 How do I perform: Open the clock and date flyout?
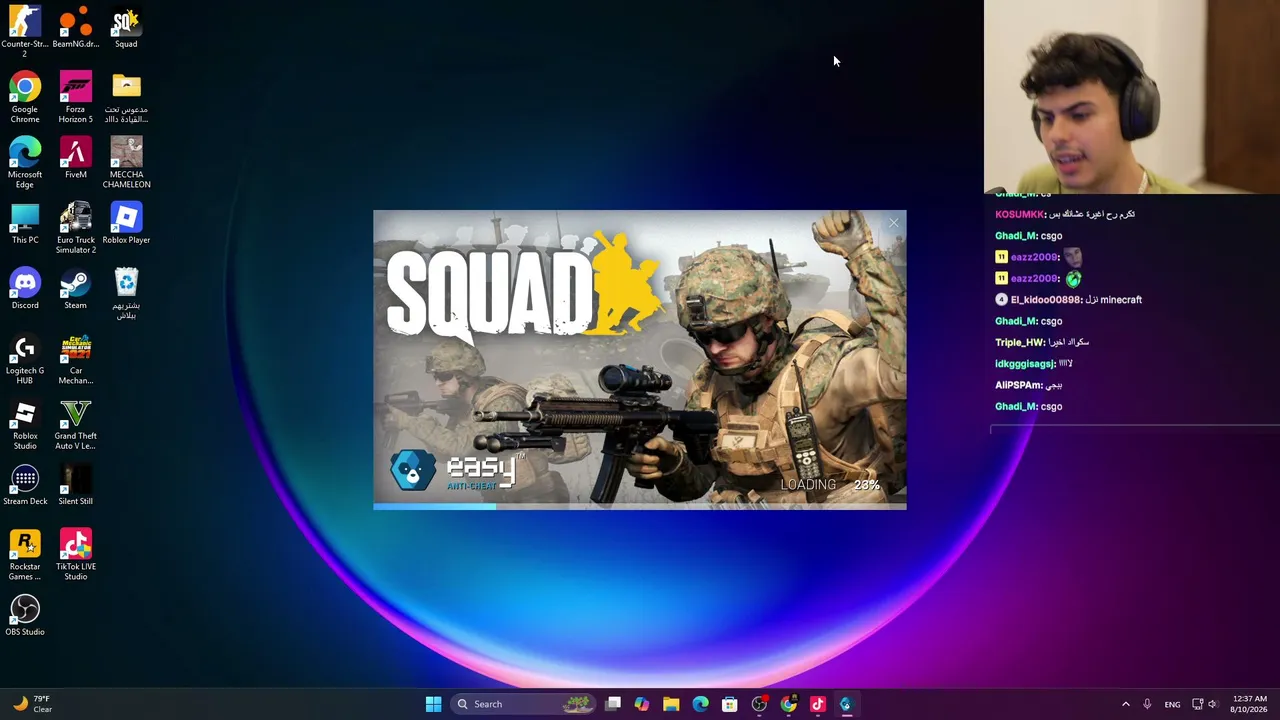(1249, 704)
